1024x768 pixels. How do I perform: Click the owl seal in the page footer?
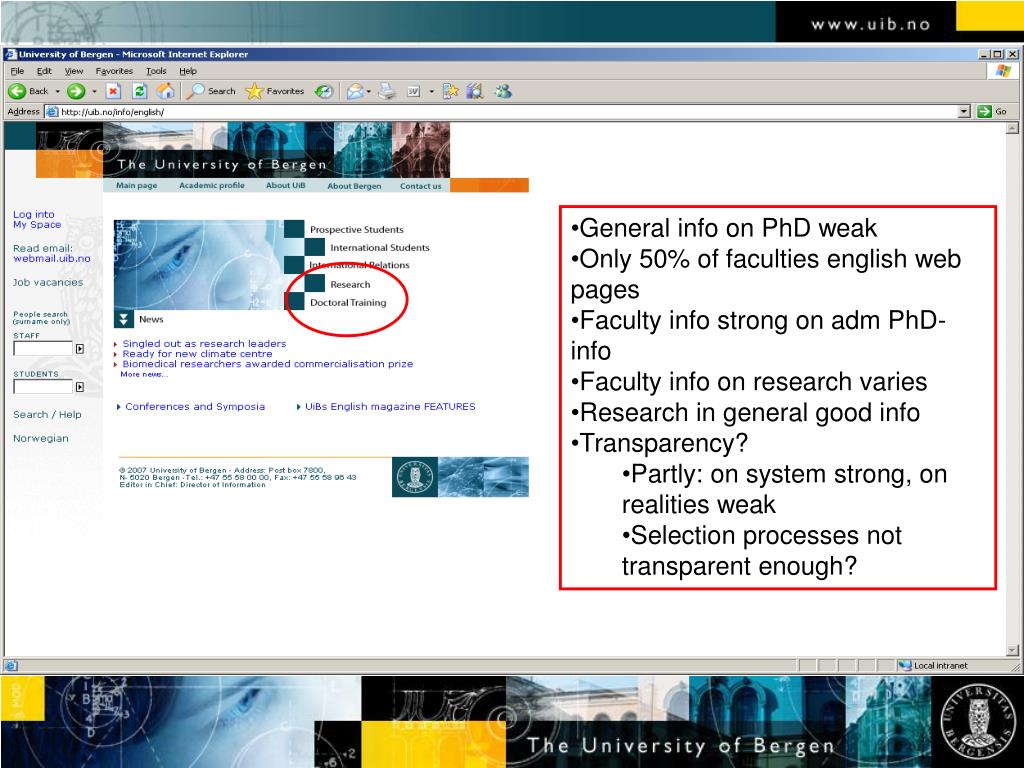(415, 477)
